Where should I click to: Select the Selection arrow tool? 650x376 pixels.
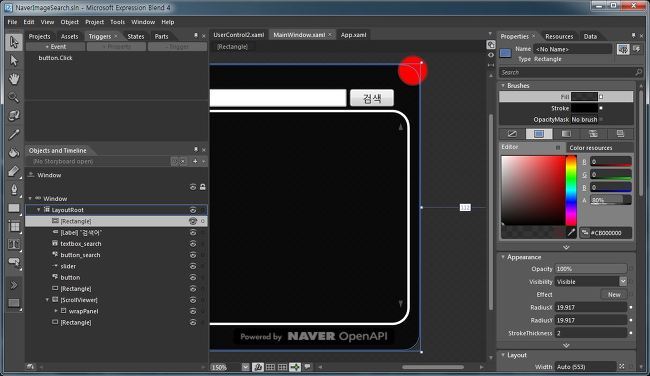[14, 42]
